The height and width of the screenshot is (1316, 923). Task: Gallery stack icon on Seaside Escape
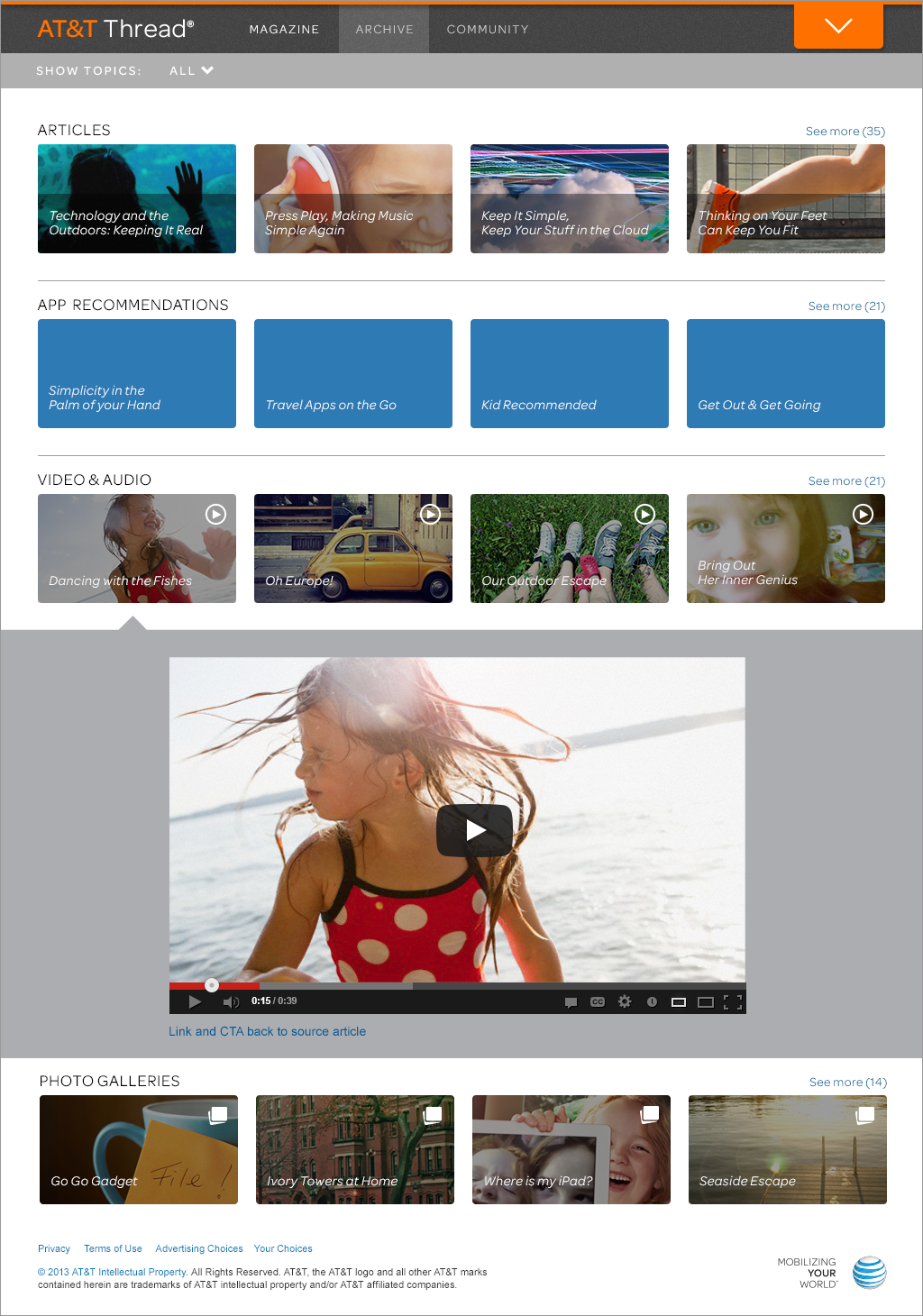[x=865, y=1115]
